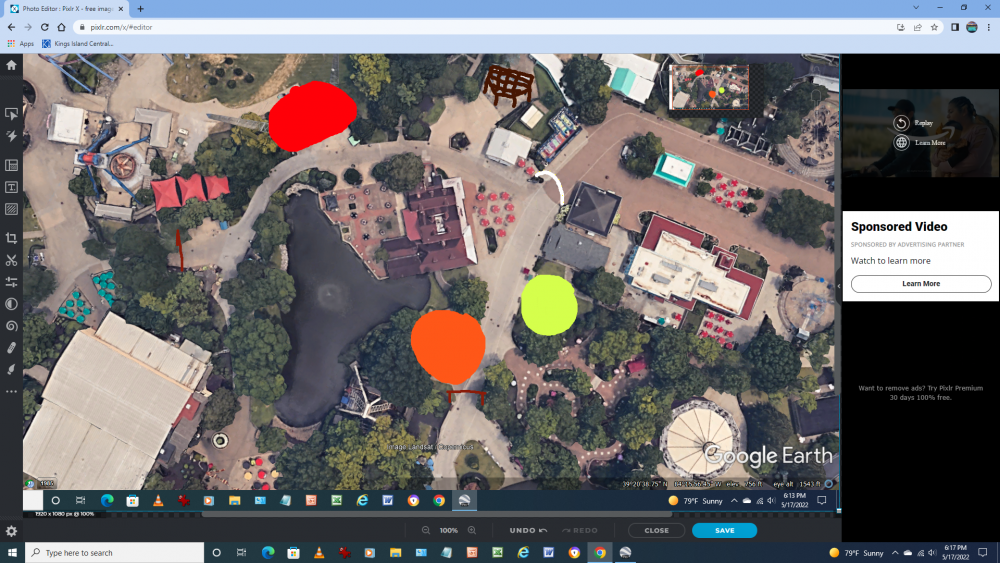Open the Adjust sliders tool
The height and width of the screenshot is (563, 1000).
pyautogui.click(x=11, y=282)
